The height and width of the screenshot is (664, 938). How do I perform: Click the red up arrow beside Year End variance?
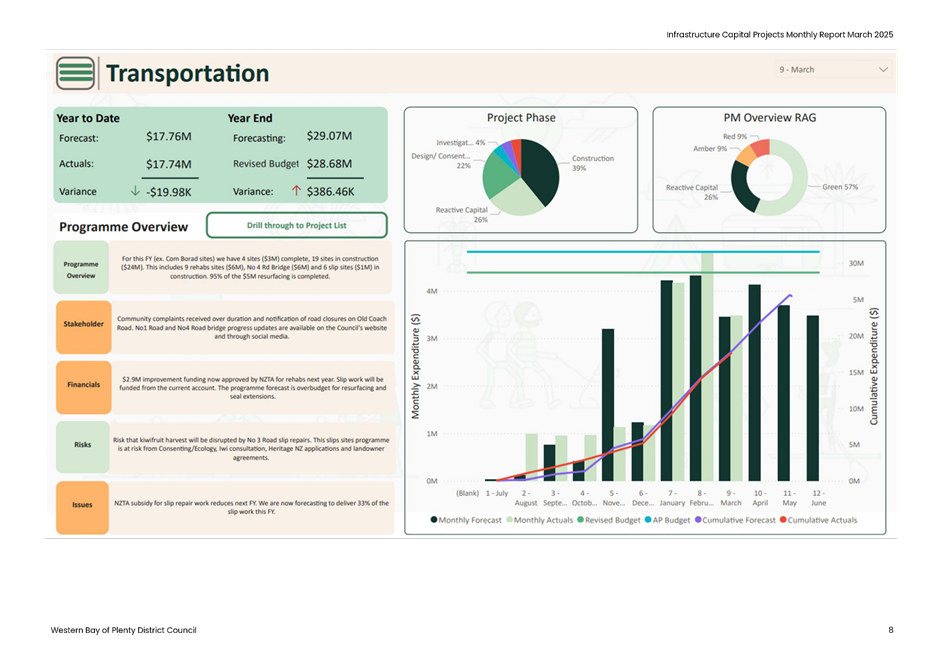point(296,191)
